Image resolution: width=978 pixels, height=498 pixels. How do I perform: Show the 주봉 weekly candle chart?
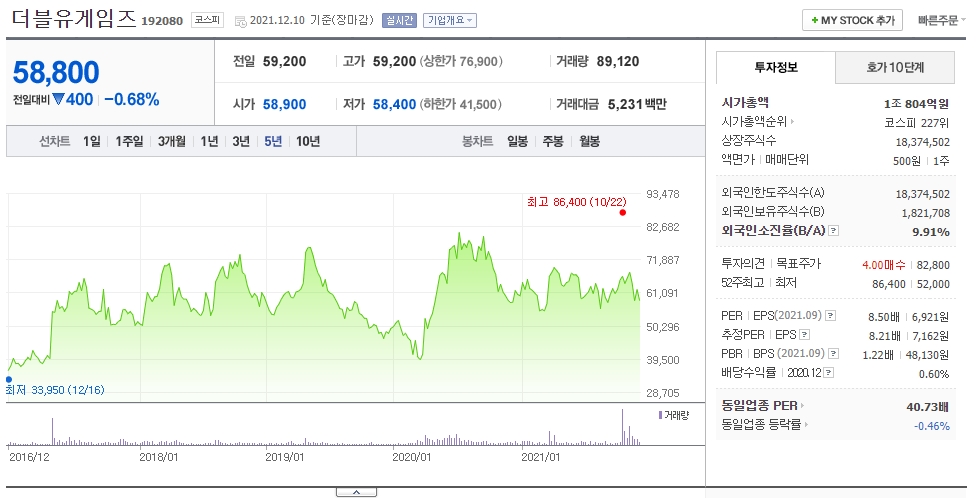coord(553,142)
